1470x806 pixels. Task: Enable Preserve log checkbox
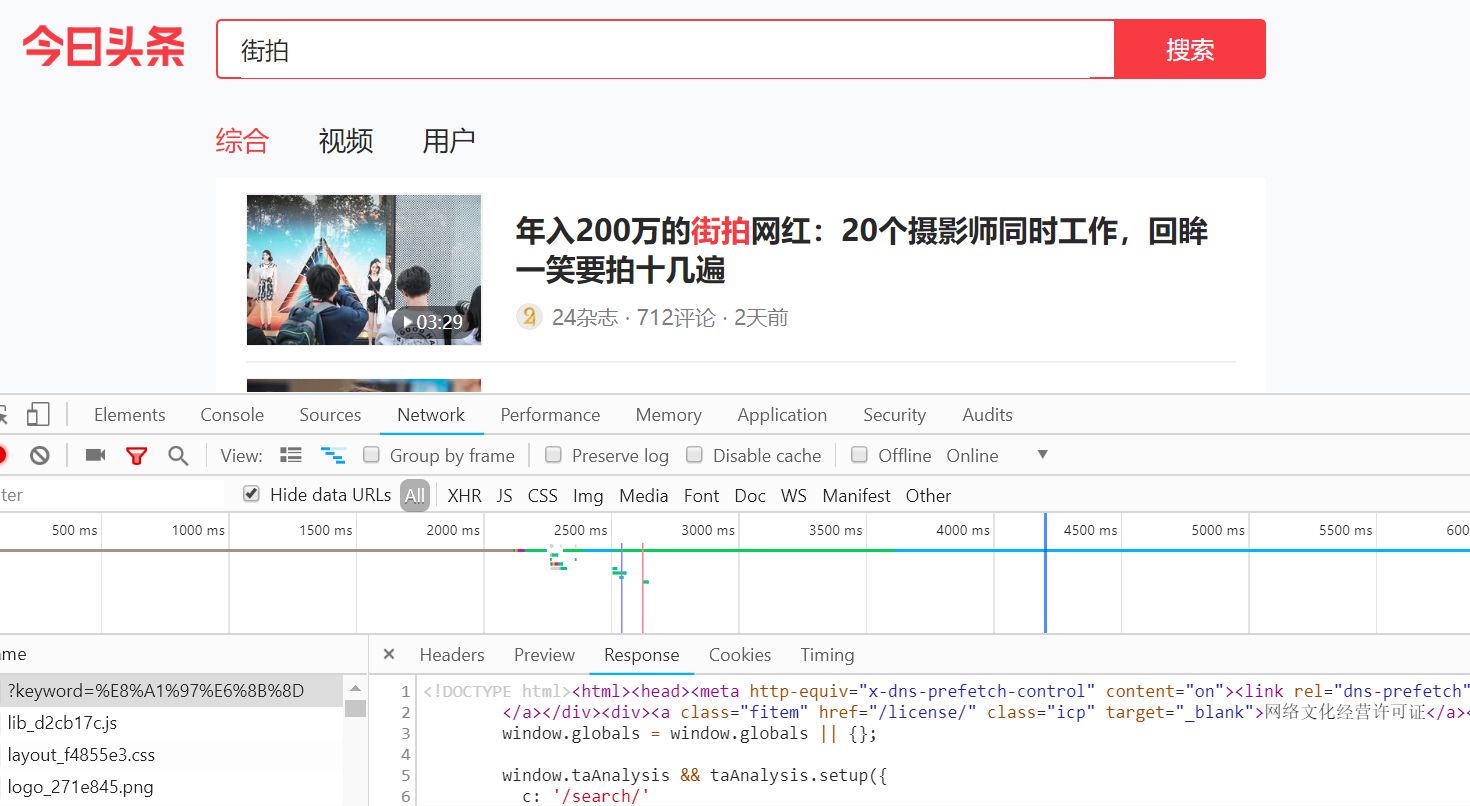coord(553,455)
